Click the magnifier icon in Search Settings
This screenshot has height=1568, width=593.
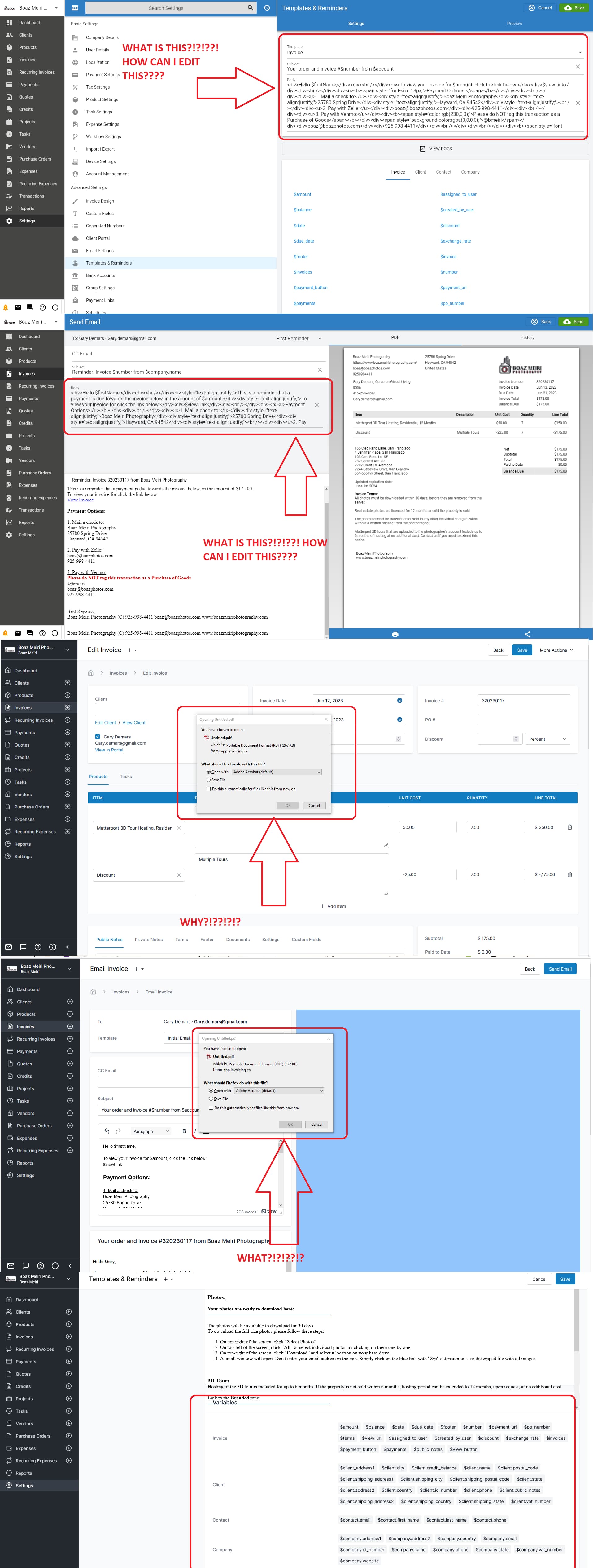250,8
